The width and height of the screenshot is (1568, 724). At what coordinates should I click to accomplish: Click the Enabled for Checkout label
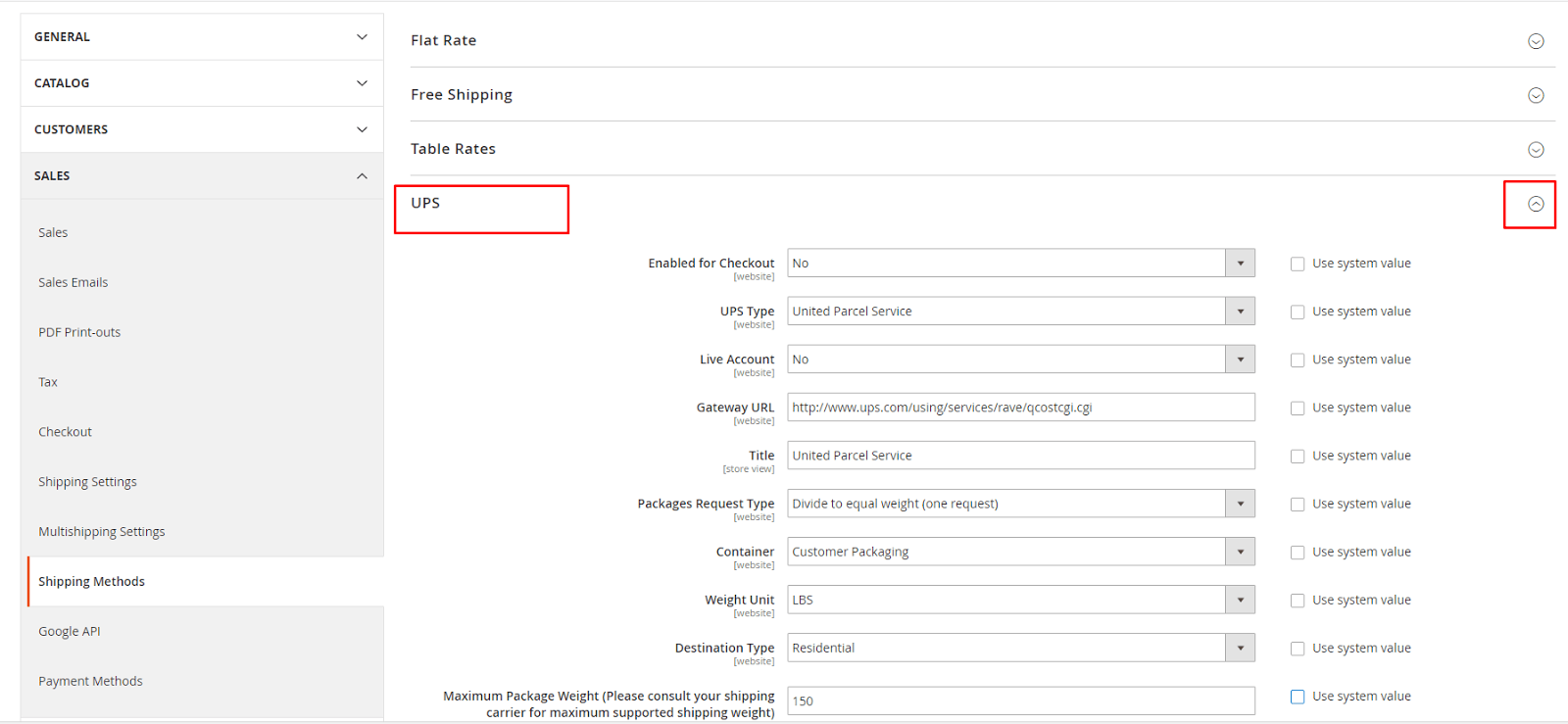click(x=710, y=264)
